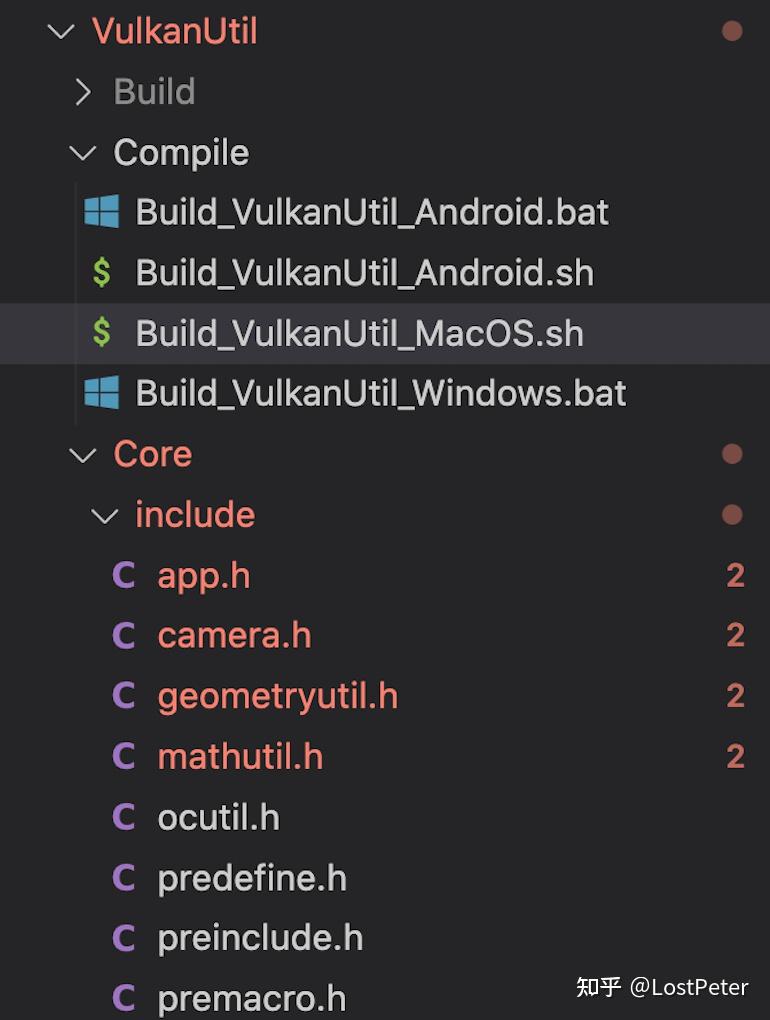Click the shell script icon for Build_VulkanUtil_MacOS.sh

[100, 333]
